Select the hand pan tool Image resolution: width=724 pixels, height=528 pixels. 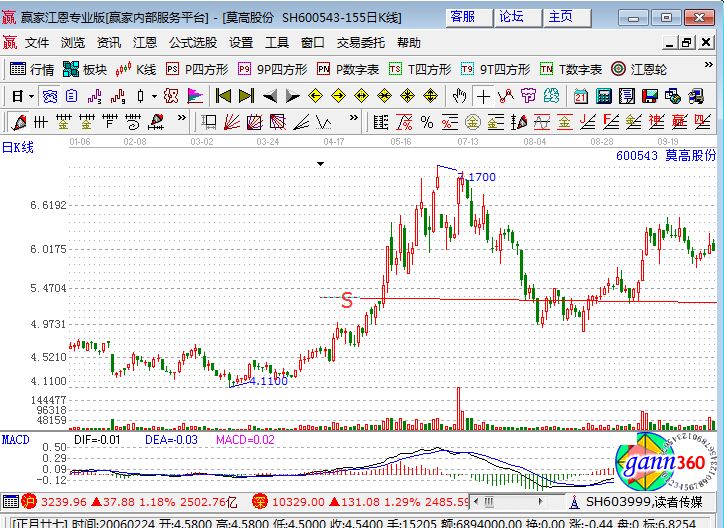(459, 96)
